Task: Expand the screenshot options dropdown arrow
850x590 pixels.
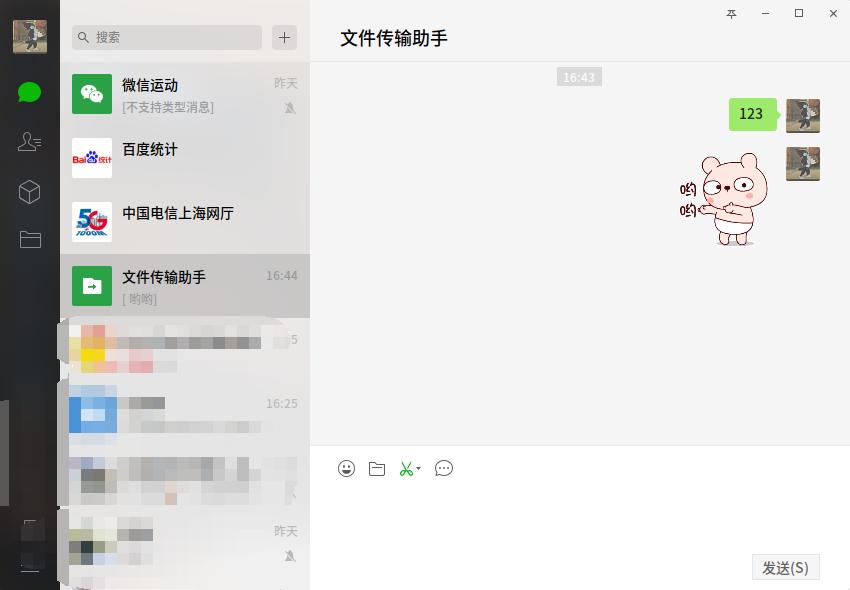Action: pyautogui.click(x=418, y=469)
